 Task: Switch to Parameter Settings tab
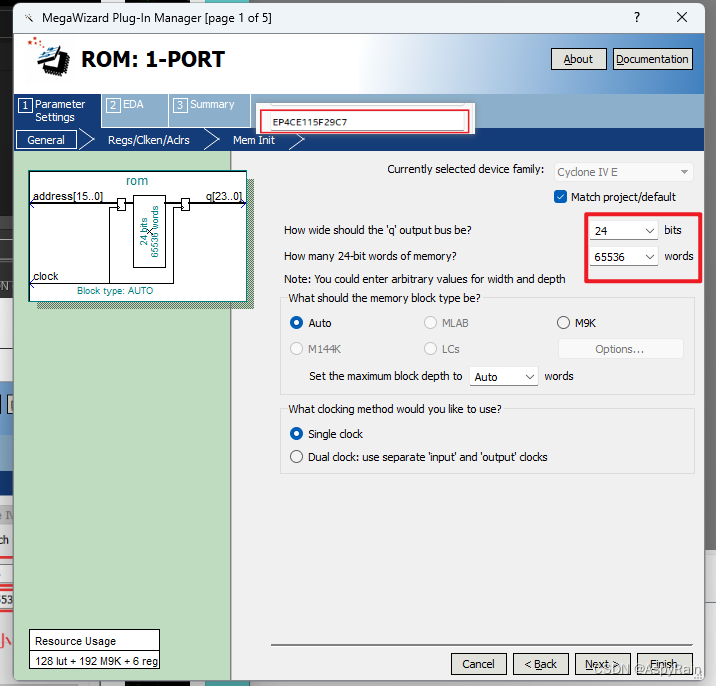[x=58, y=111]
